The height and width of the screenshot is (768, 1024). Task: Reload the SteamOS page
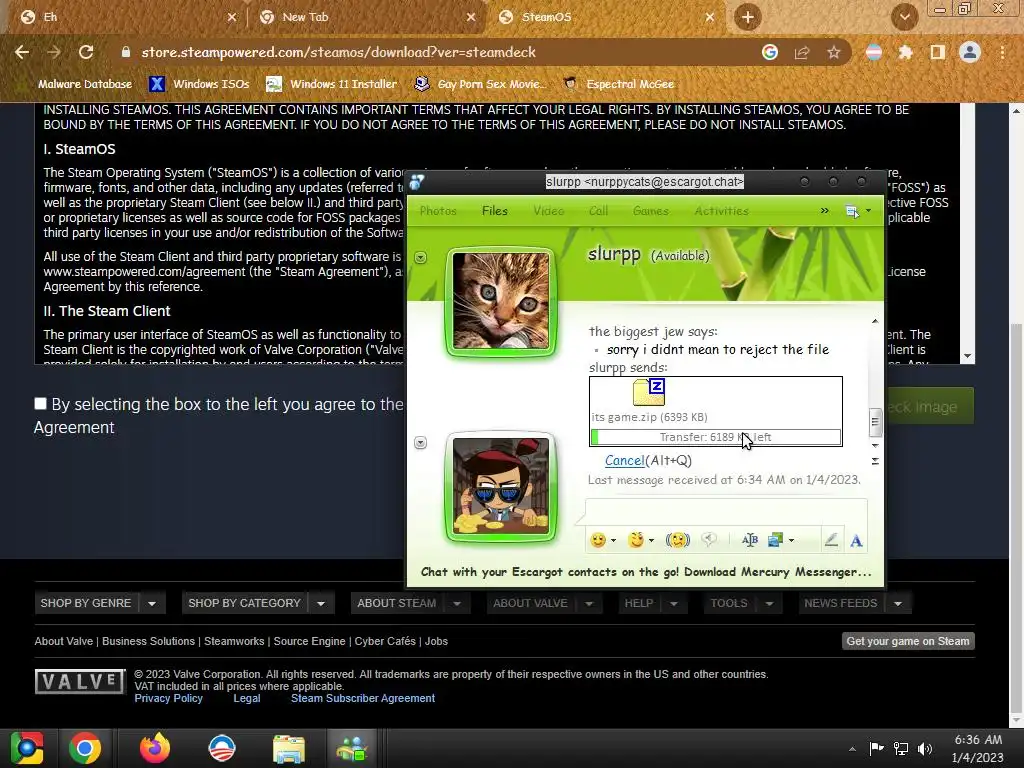(x=86, y=52)
